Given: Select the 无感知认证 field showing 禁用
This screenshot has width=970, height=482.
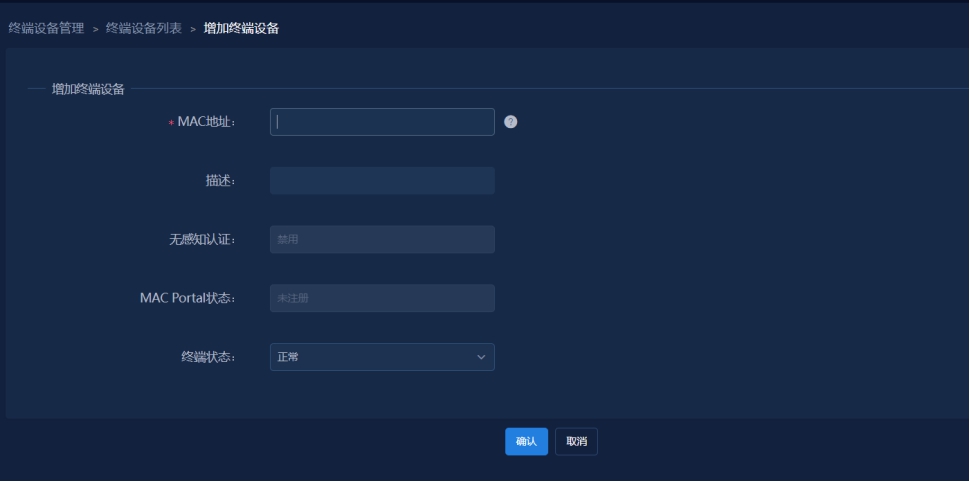Looking at the screenshot, I should [x=382, y=240].
